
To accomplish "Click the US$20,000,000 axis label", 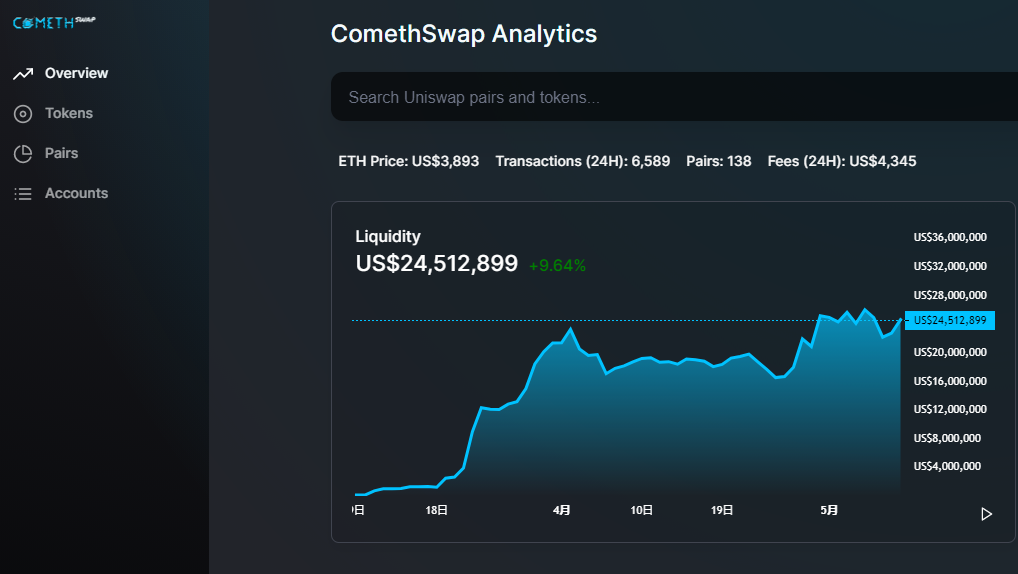I will click(950, 352).
